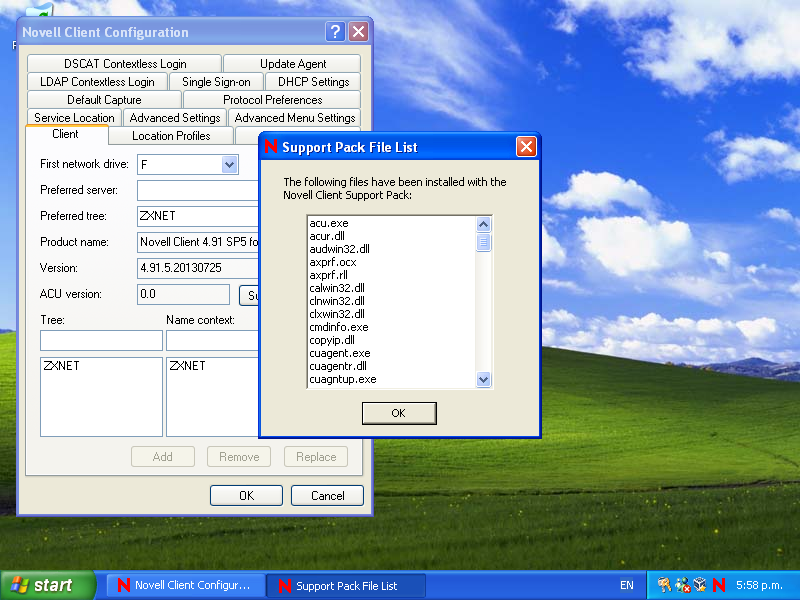Viewport: 800px width, 600px height.
Task: Open the keys icon in the system tray
Action: (x=664, y=585)
